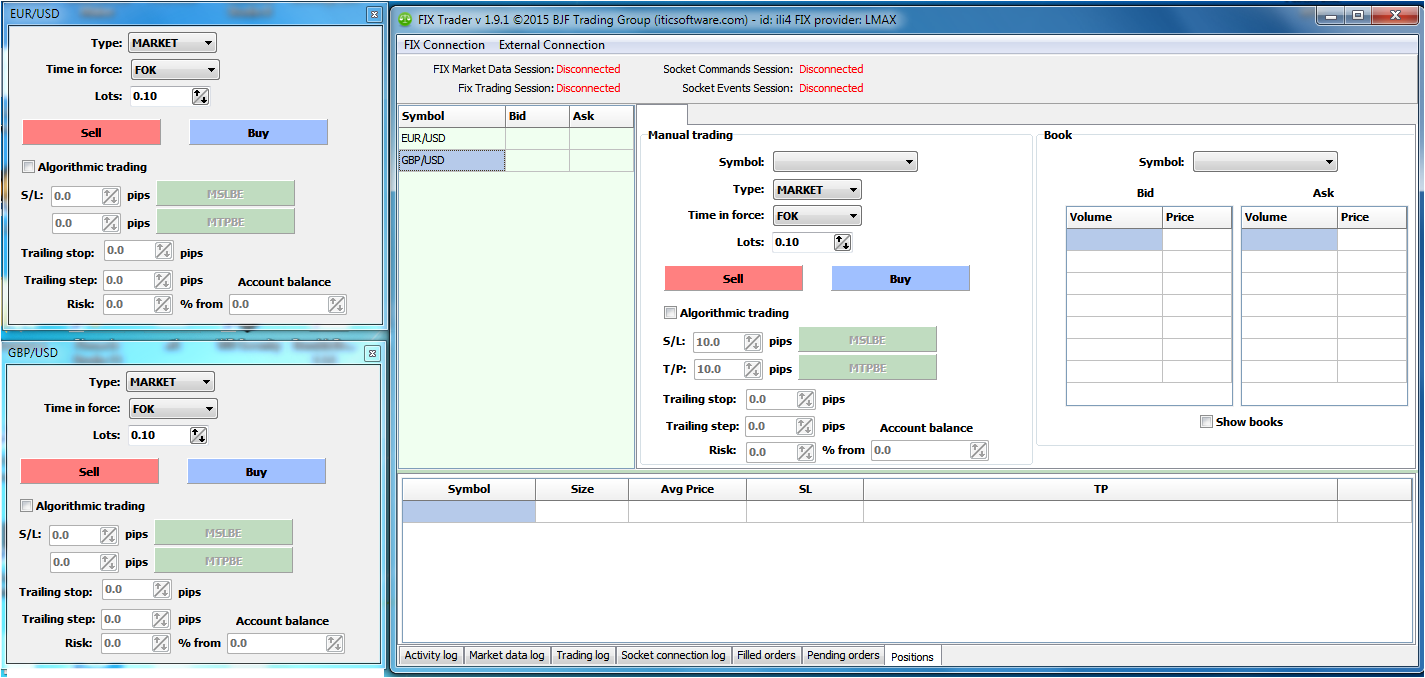Click Buy in the EUR/USD window

pyautogui.click(x=258, y=133)
